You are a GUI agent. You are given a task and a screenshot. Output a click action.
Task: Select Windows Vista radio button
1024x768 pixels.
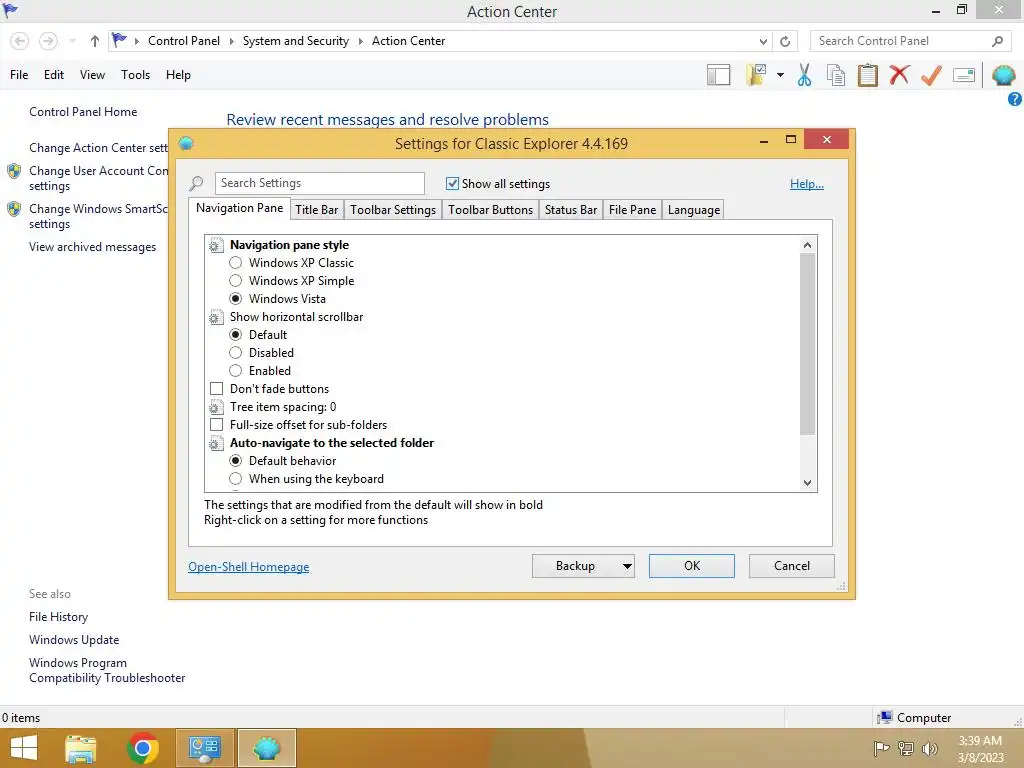tap(236, 298)
